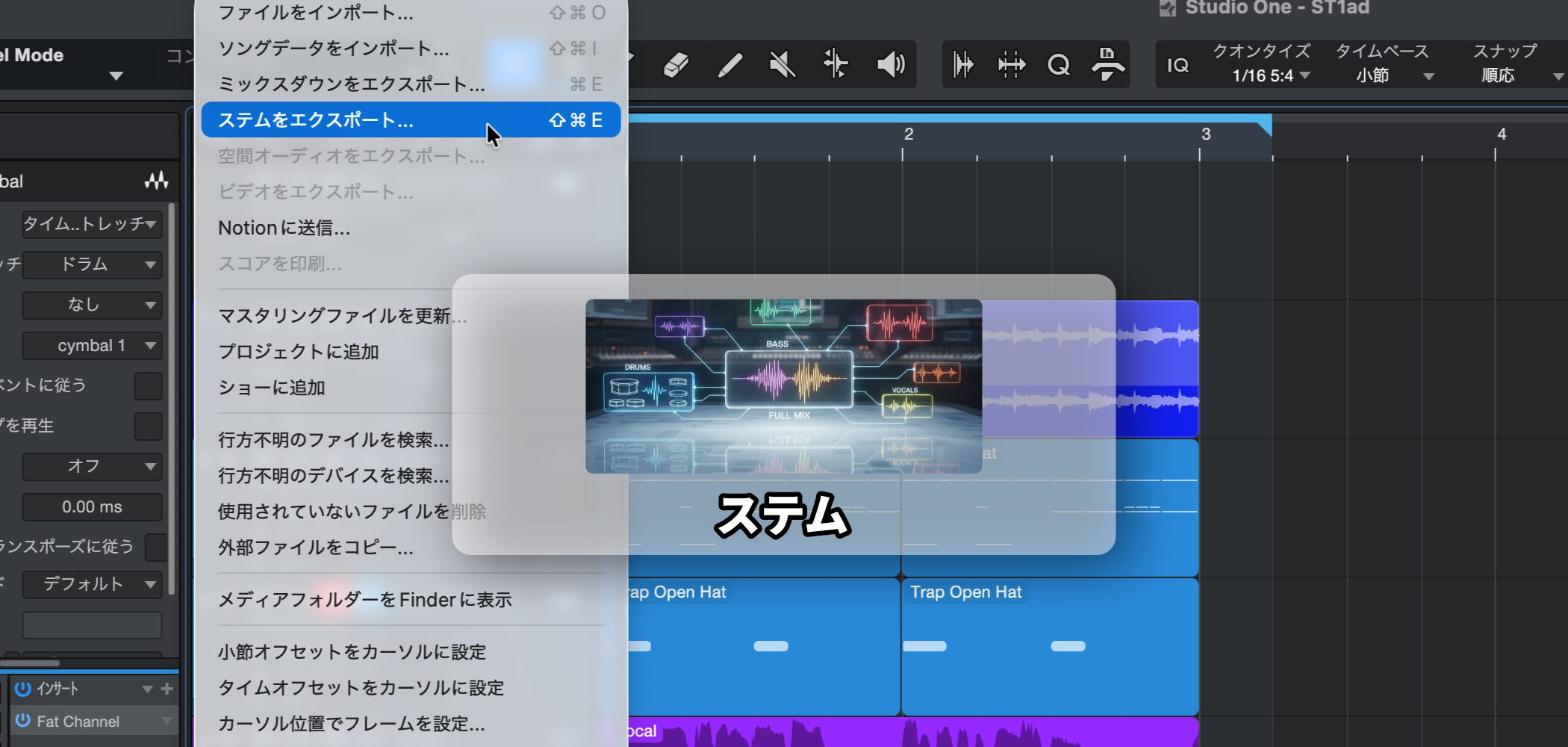This screenshot has height=747, width=1568.
Task: Toggle the Insert power button
Action: [x=22, y=689]
